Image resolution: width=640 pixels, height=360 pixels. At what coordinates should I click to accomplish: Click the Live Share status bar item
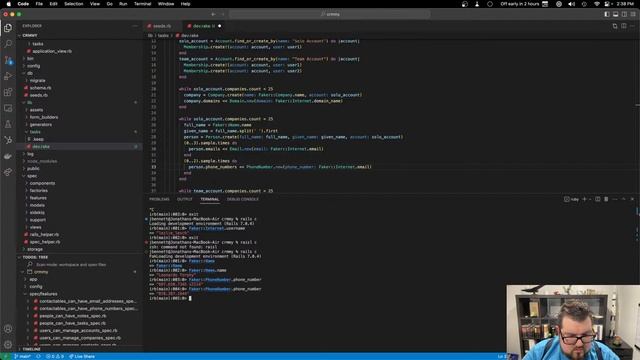pos(82,356)
